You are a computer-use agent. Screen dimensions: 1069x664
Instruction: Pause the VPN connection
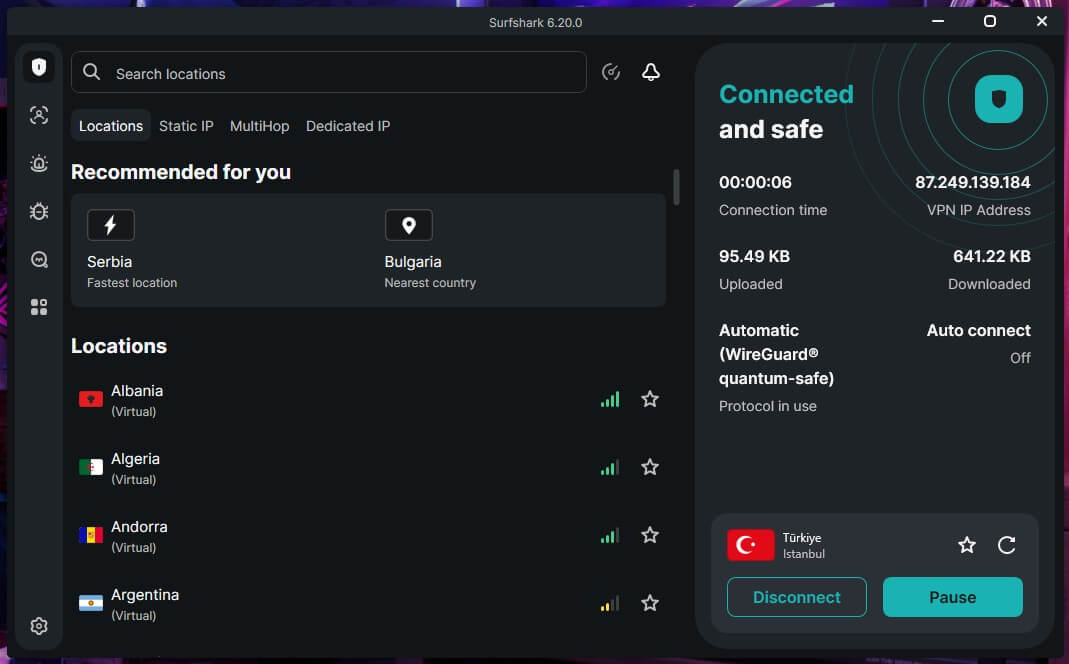(952, 597)
